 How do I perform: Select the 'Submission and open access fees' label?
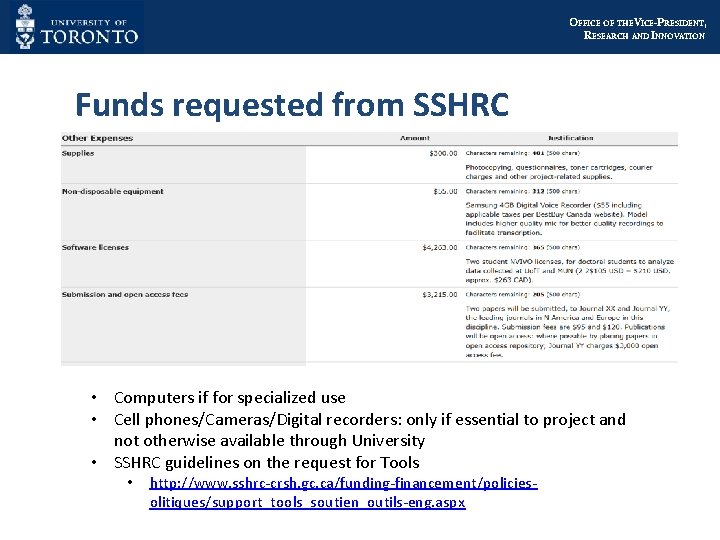(x=125, y=294)
